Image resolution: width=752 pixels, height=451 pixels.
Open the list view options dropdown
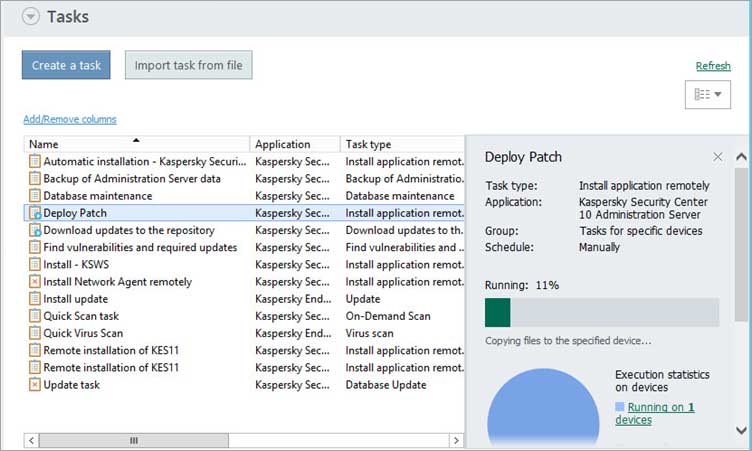[x=708, y=95]
